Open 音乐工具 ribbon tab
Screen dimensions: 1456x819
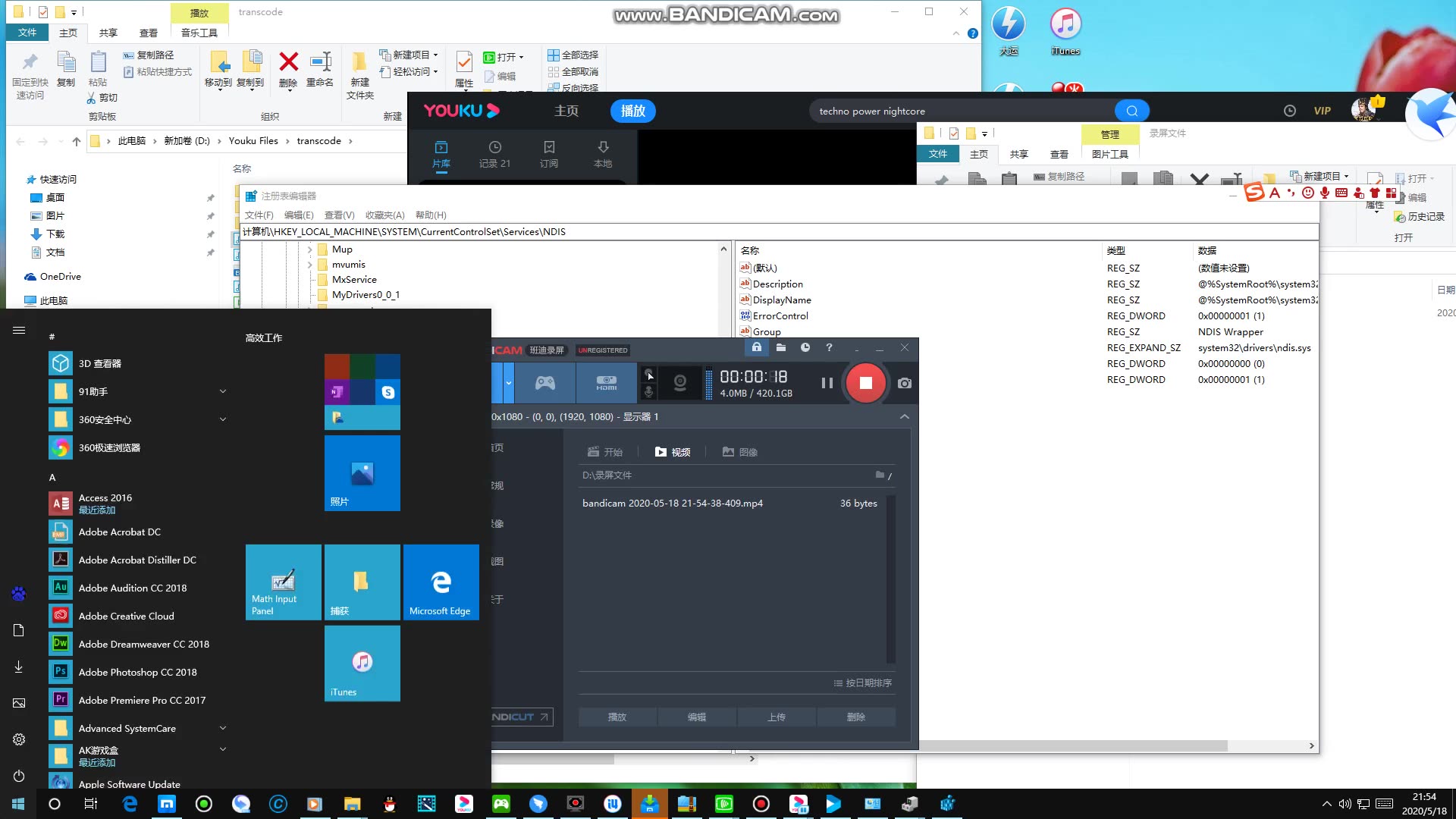coord(199,33)
